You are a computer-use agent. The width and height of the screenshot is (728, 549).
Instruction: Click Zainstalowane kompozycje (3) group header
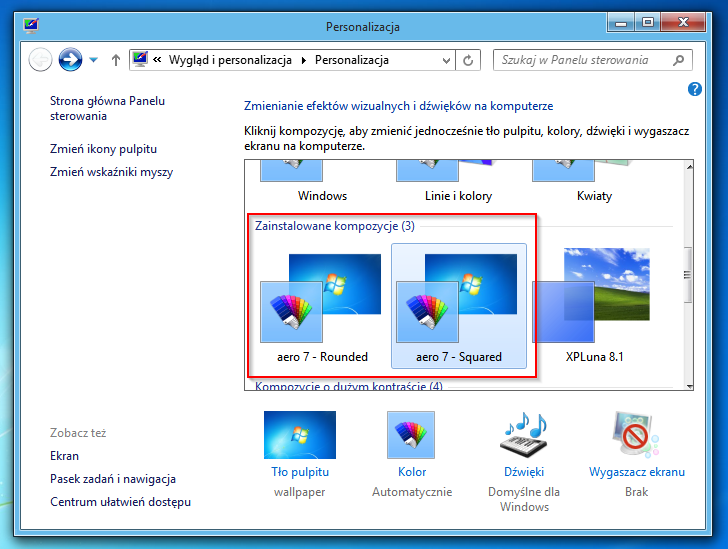(x=335, y=226)
